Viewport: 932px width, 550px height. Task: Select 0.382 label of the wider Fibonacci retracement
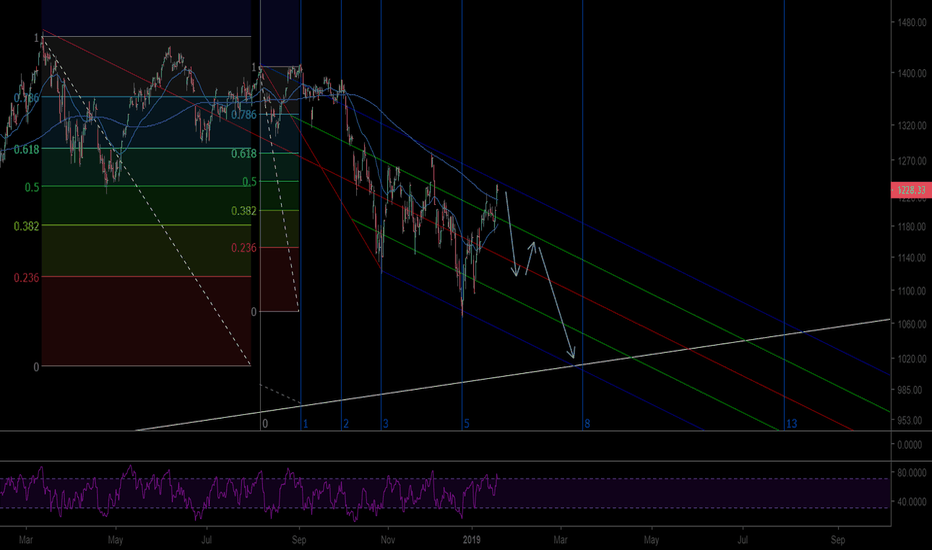[27, 227]
